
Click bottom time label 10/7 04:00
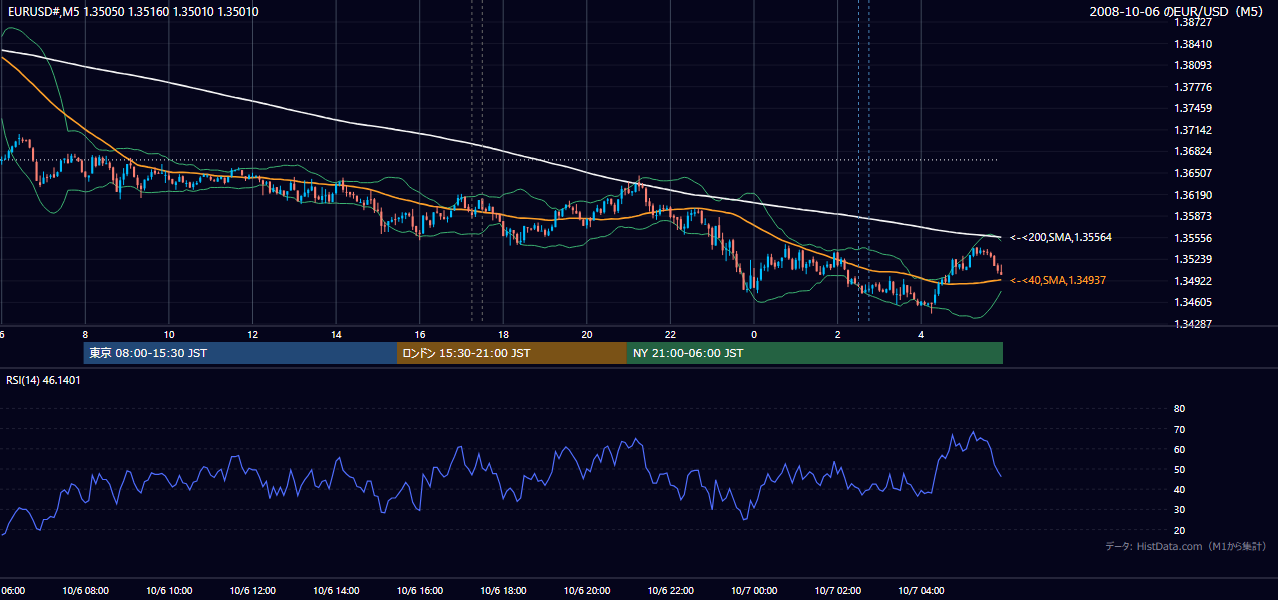tap(921, 591)
